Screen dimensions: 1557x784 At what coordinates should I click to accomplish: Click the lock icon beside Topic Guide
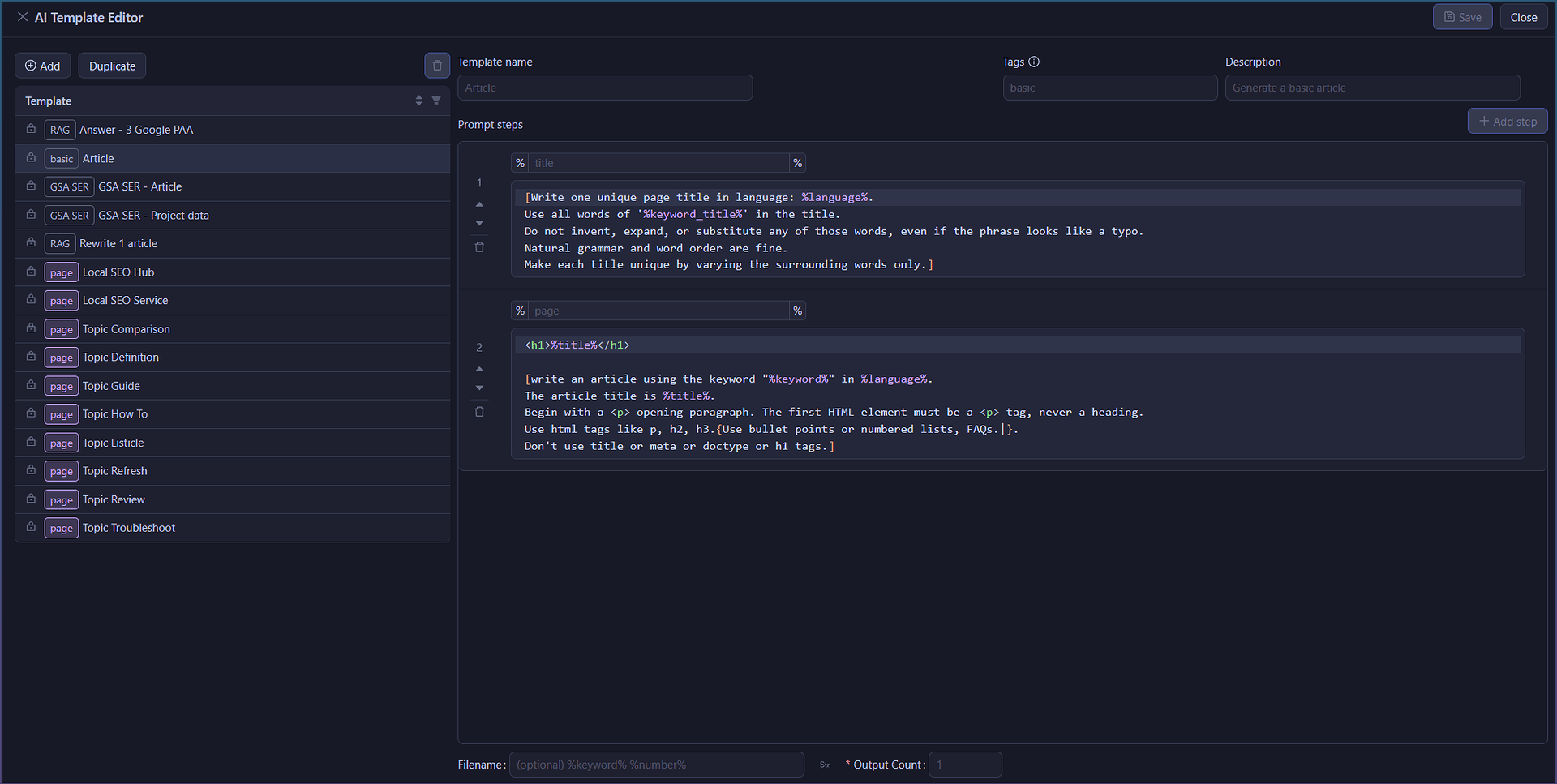[31, 385]
